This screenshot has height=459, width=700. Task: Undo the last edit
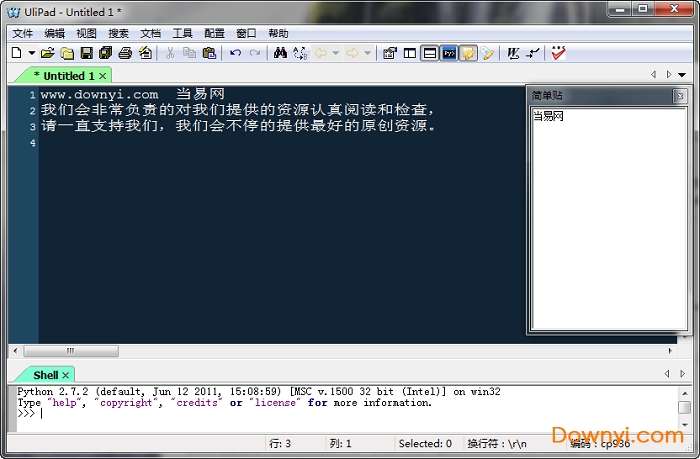(x=235, y=53)
